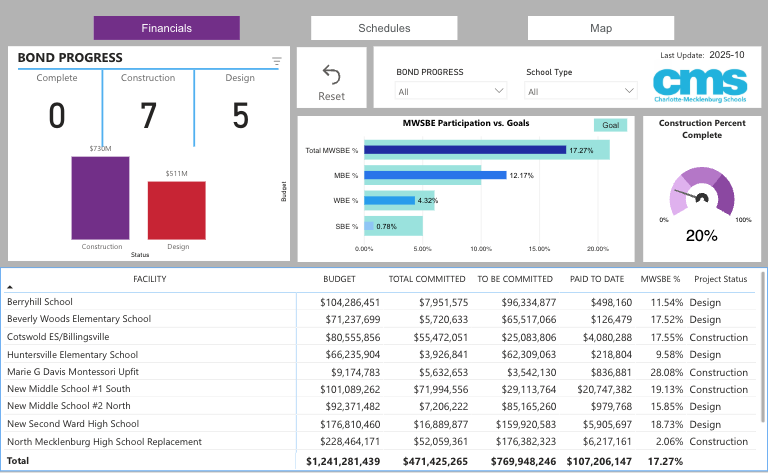Sort table by MWSBE % column header

coord(660,279)
